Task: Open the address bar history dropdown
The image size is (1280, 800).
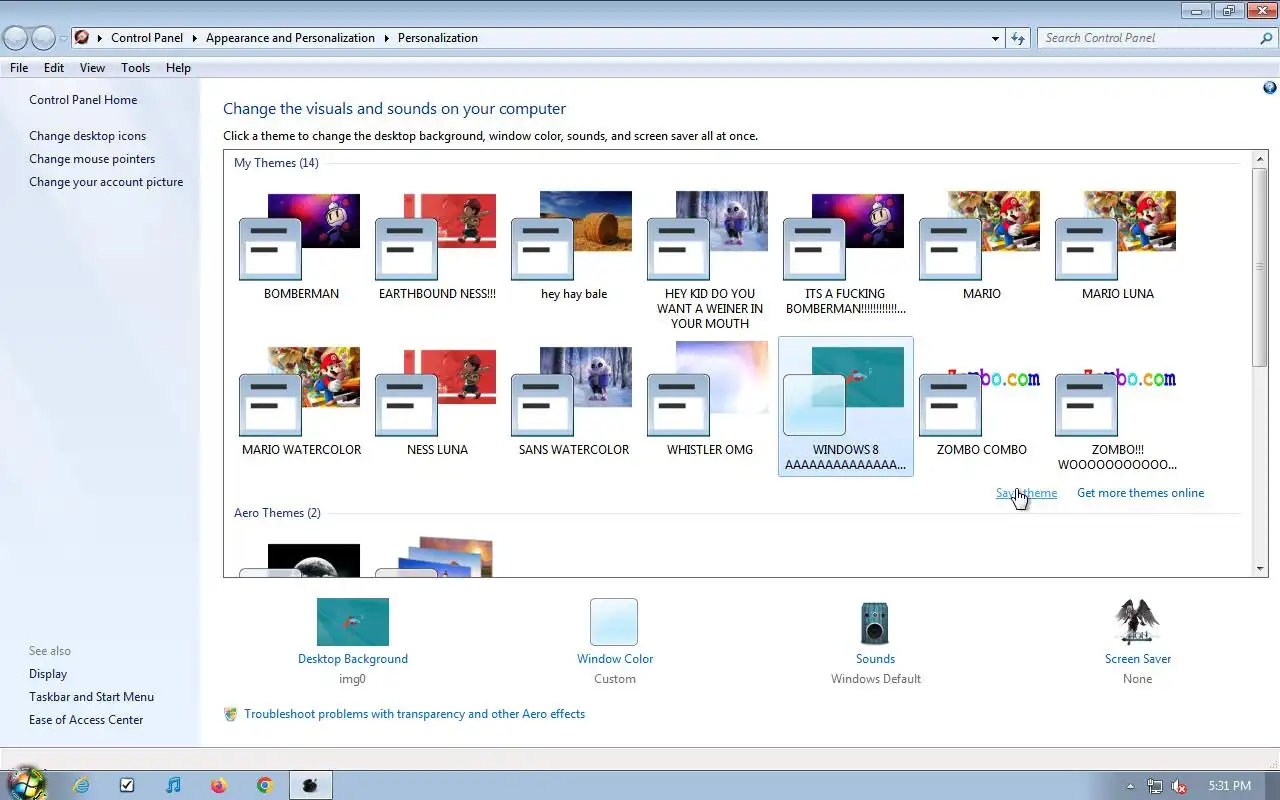Action: coord(995,38)
